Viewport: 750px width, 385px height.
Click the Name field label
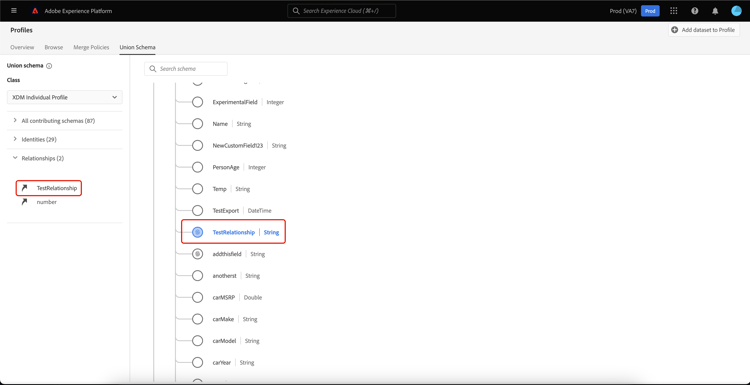tap(220, 124)
